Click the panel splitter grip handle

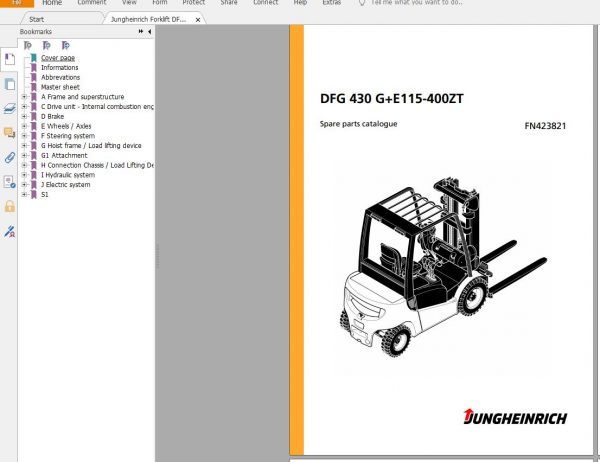tap(157, 256)
